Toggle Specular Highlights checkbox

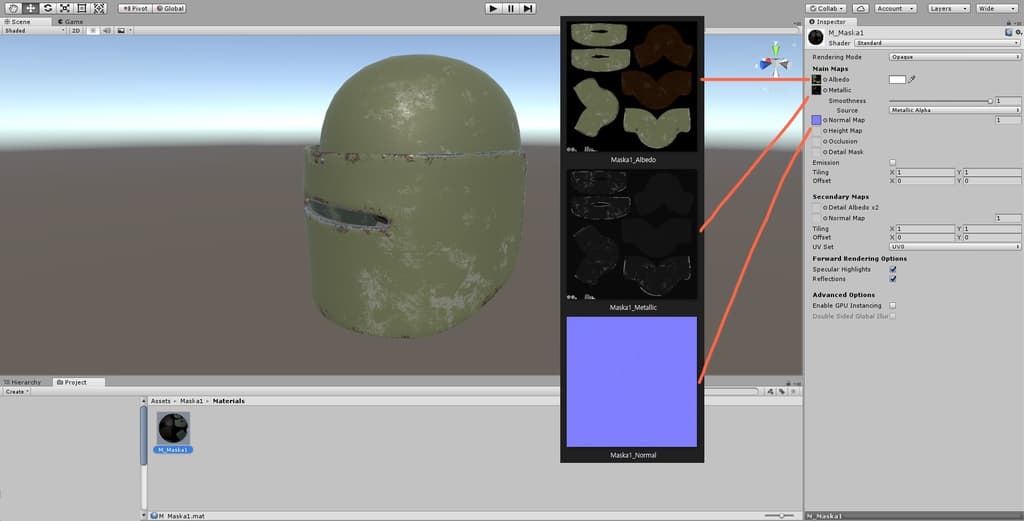[x=893, y=269]
